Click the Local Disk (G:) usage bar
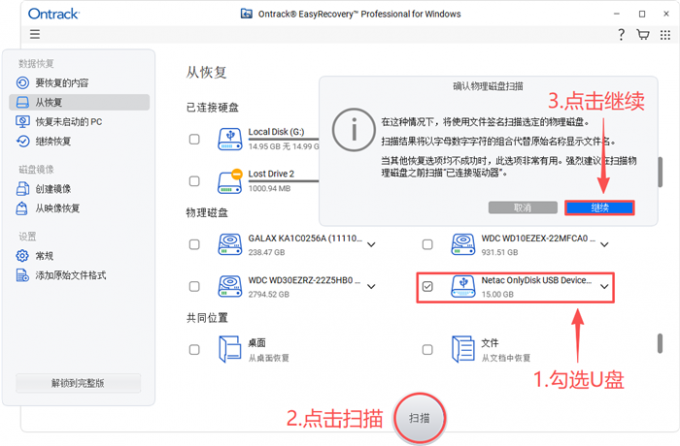Viewport: 680px width, 446px height. pos(284,140)
